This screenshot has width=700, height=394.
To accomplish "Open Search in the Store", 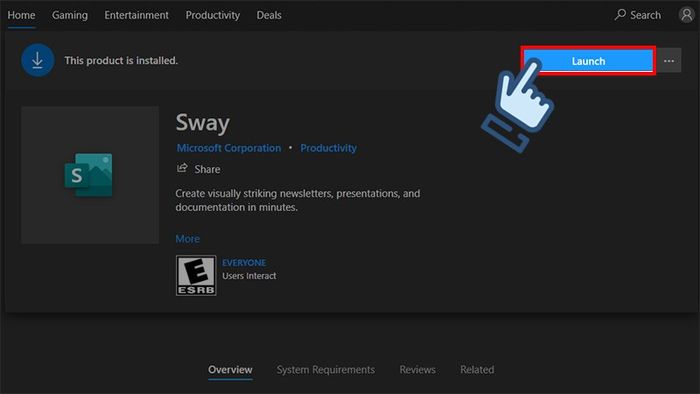I will pyautogui.click(x=638, y=15).
